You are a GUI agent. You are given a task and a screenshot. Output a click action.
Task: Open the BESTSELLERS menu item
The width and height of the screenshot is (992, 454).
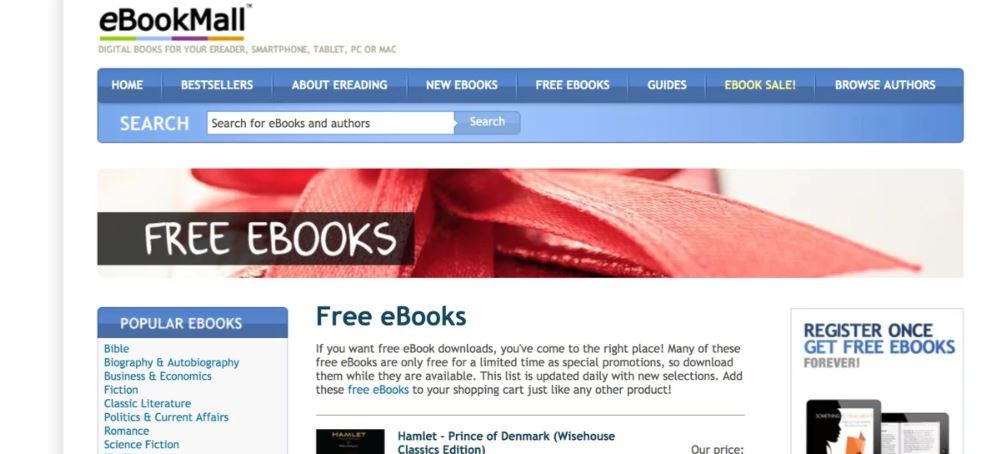pos(217,85)
